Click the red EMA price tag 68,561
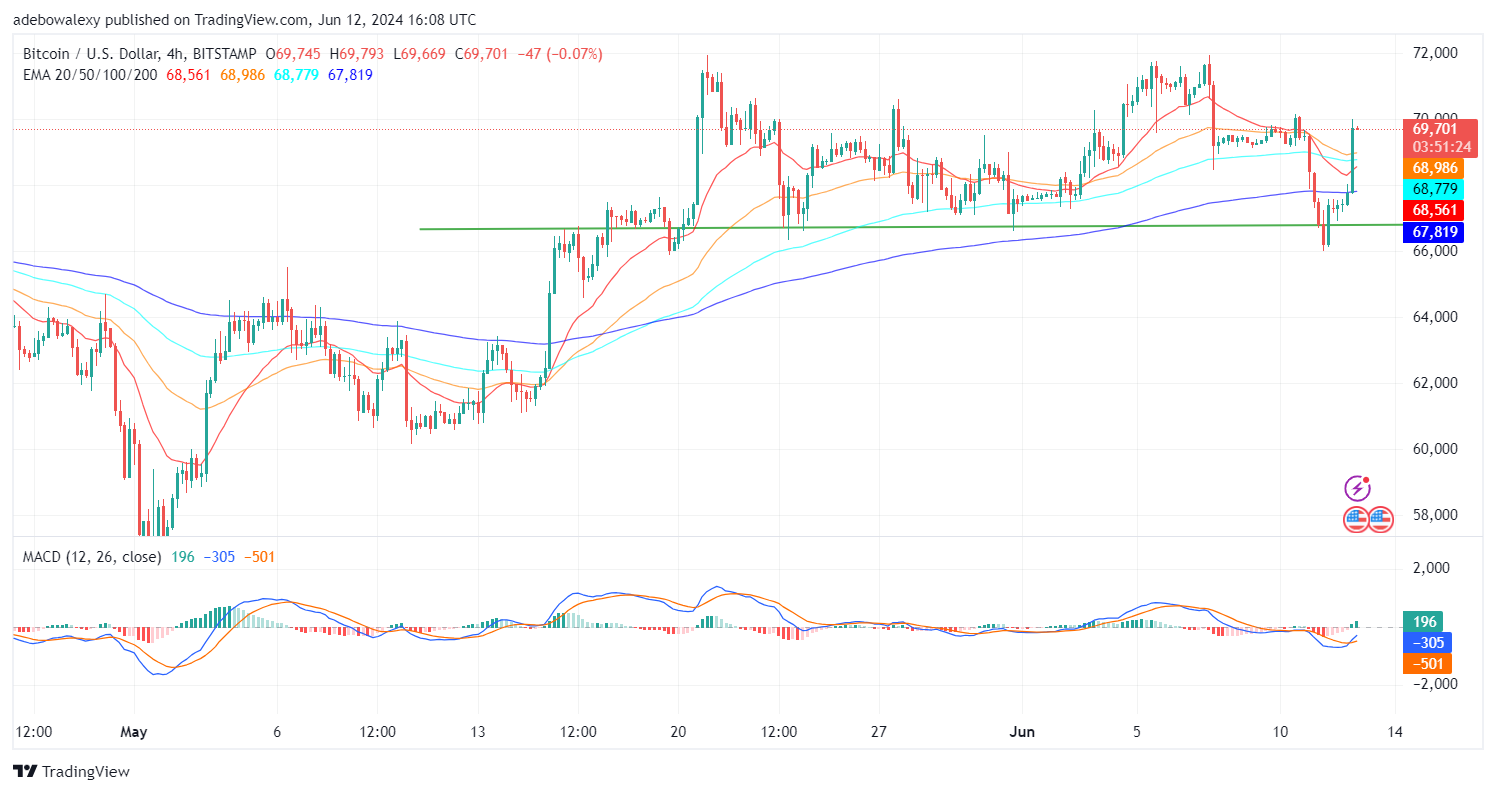The width and height of the screenshot is (1496, 793). click(1434, 210)
